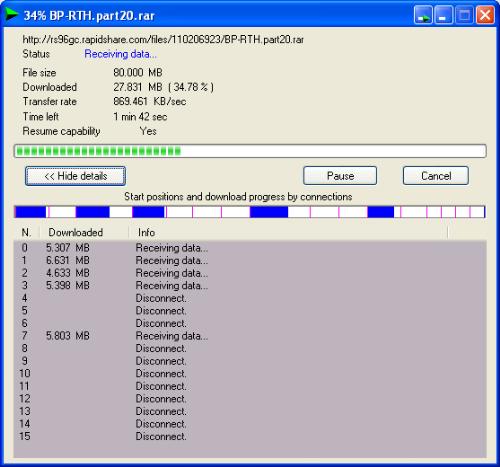Select connection 7 row with 5.803 MB
The image size is (500, 467).
(x=250, y=336)
